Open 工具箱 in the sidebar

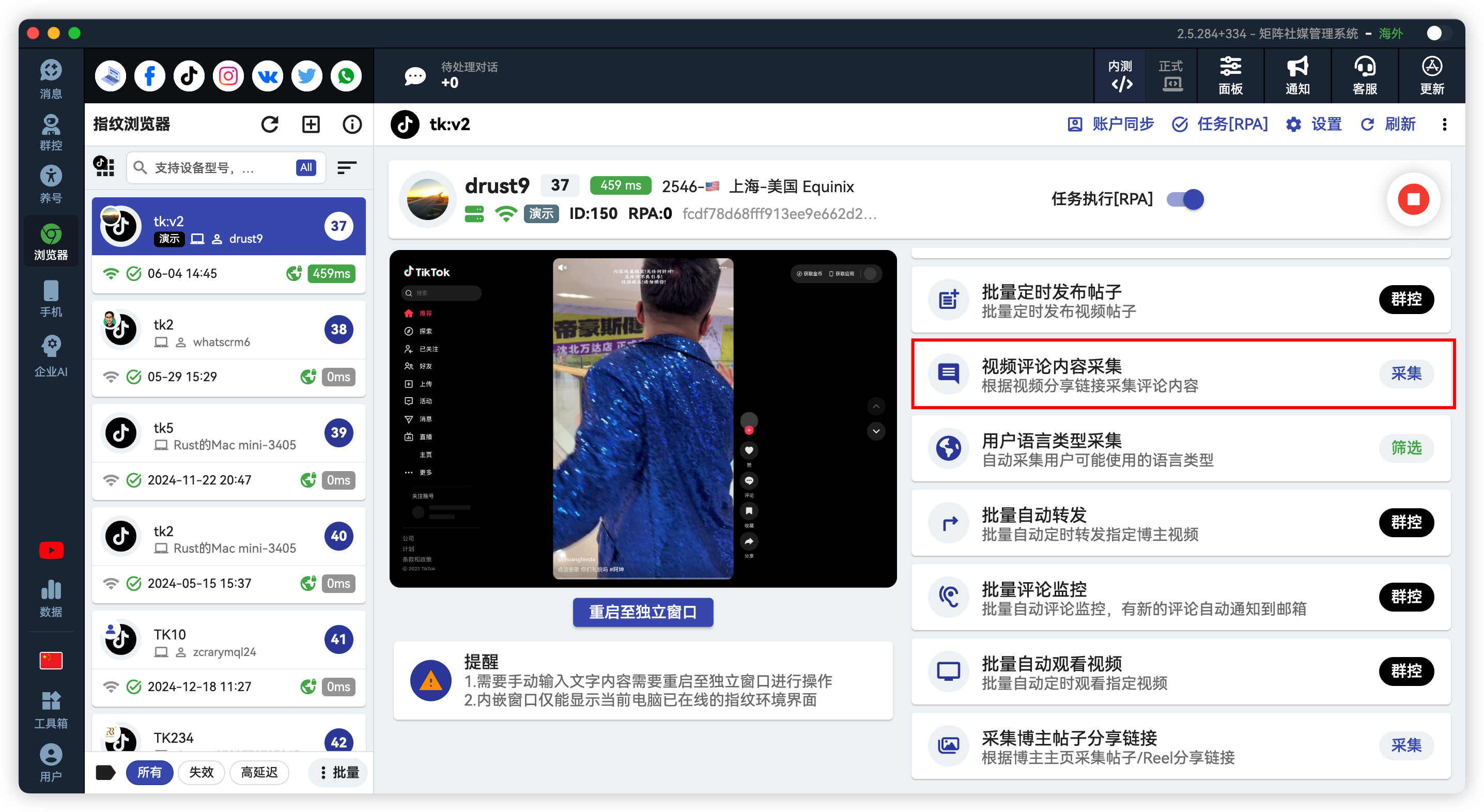[x=51, y=710]
